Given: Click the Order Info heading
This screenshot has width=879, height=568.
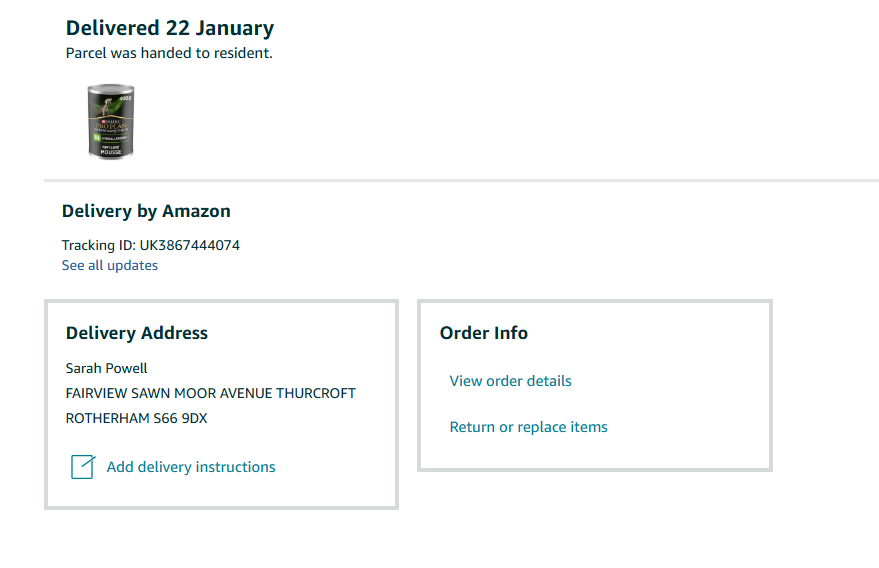Looking at the screenshot, I should [484, 333].
